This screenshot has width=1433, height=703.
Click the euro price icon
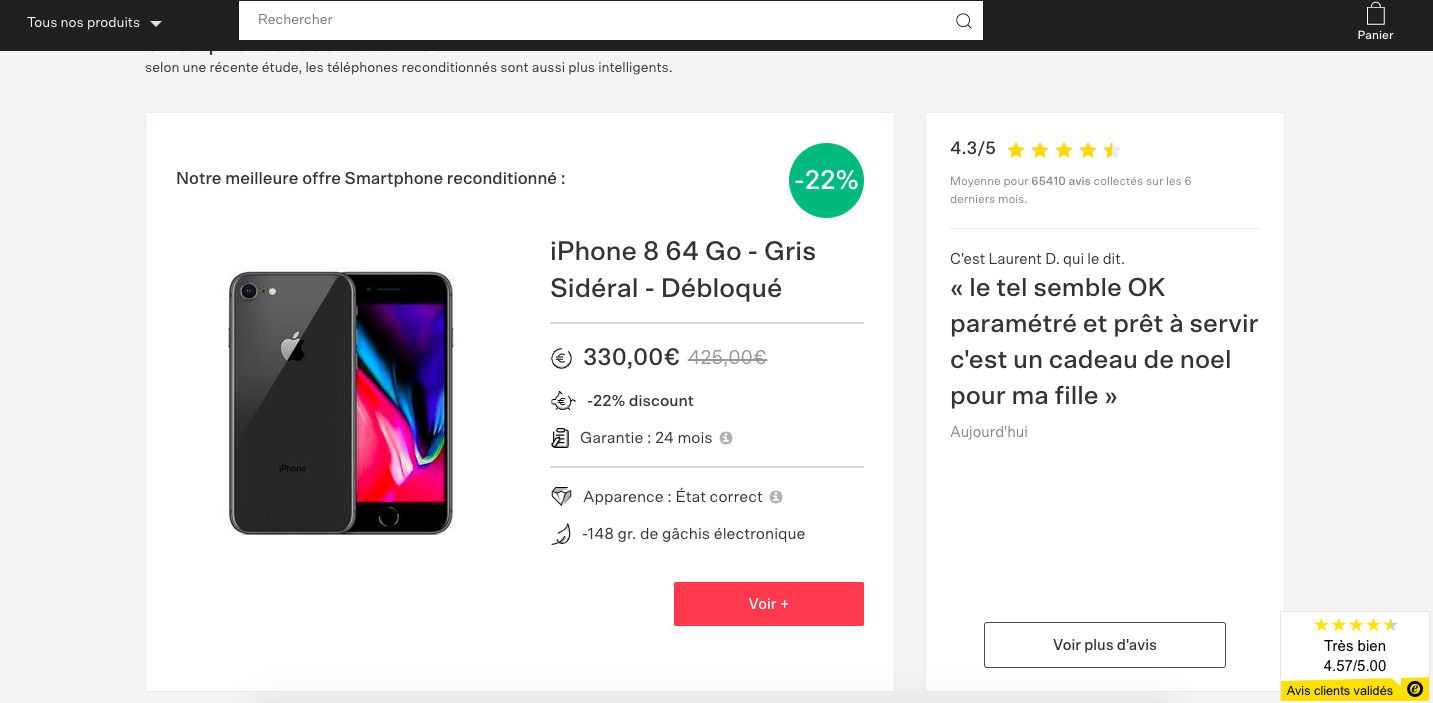[x=562, y=358]
